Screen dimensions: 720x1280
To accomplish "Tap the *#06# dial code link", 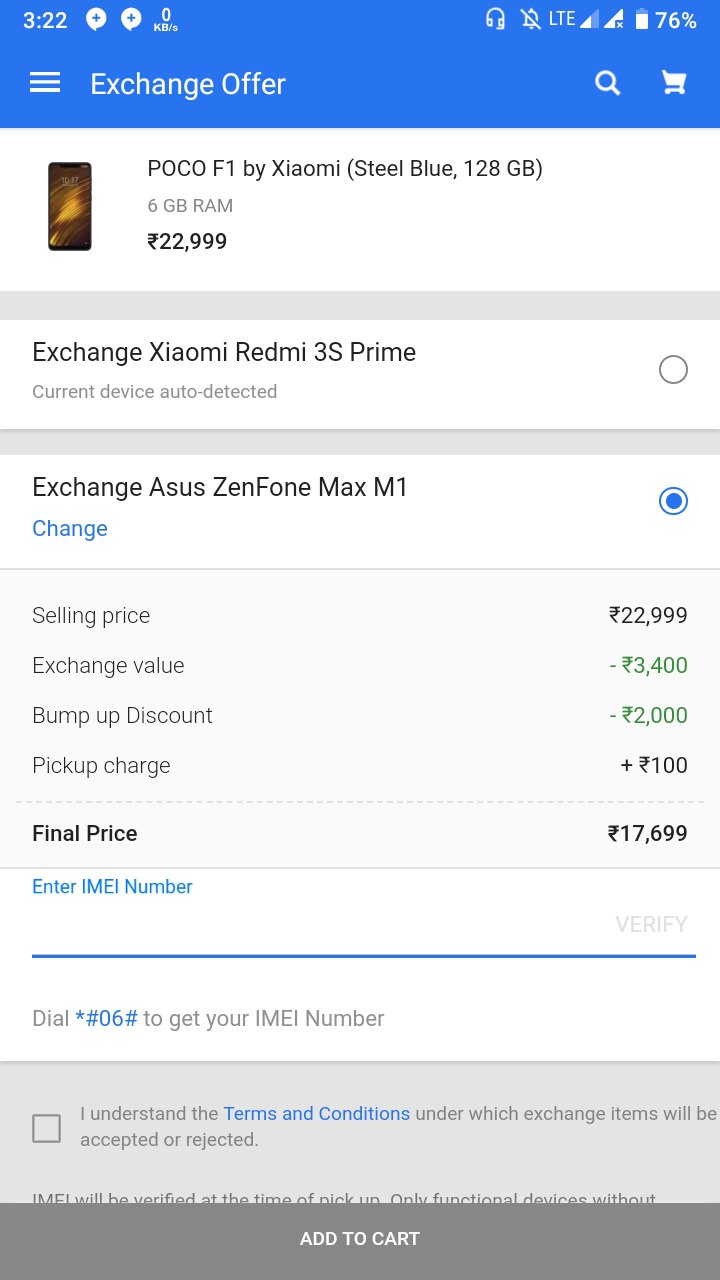I will 106,1019.
